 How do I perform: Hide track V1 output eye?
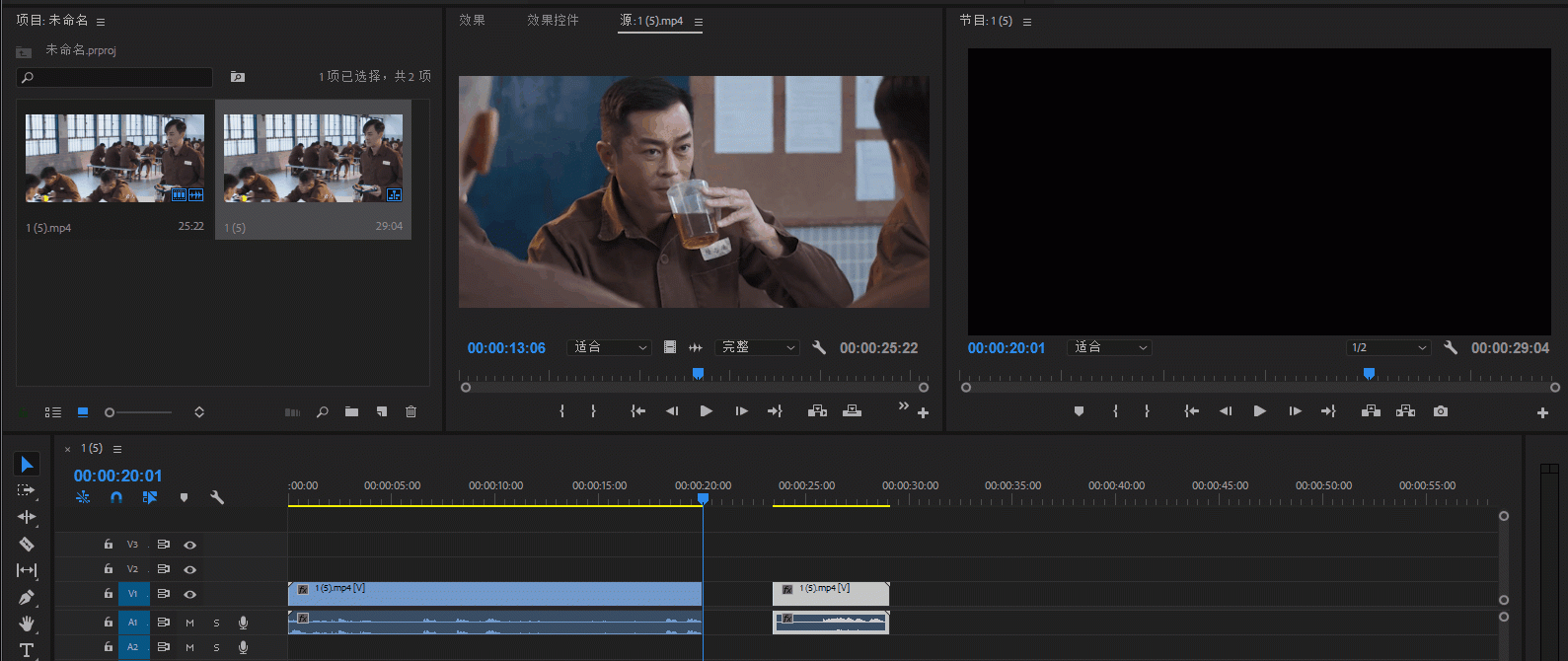[190, 594]
